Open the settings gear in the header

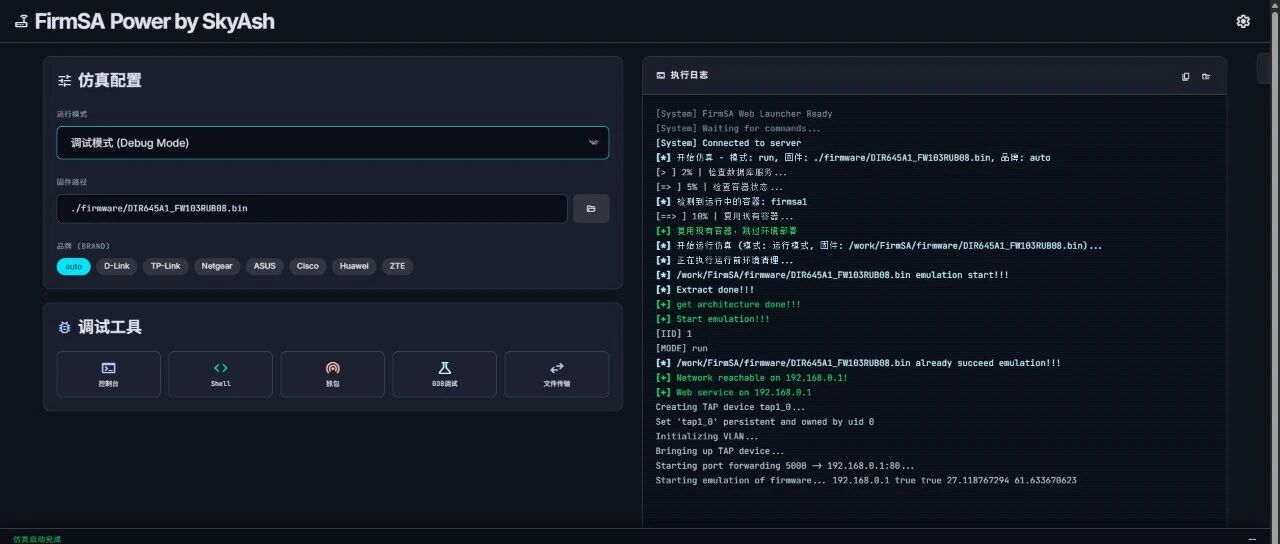[x=1243, y=21]
